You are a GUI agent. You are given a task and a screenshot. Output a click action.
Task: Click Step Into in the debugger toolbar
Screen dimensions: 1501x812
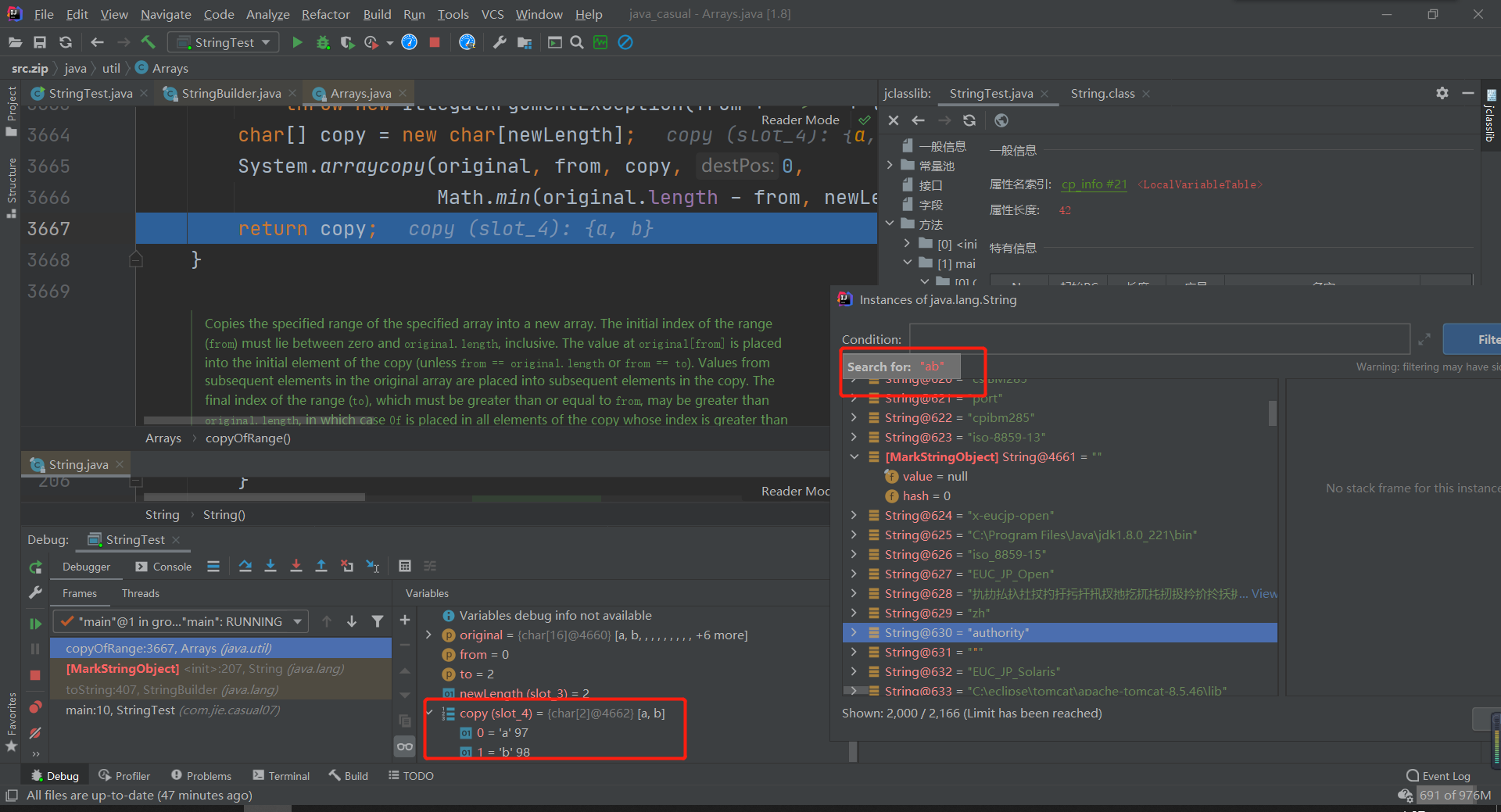pyautogui.click(x=270, y=566)
